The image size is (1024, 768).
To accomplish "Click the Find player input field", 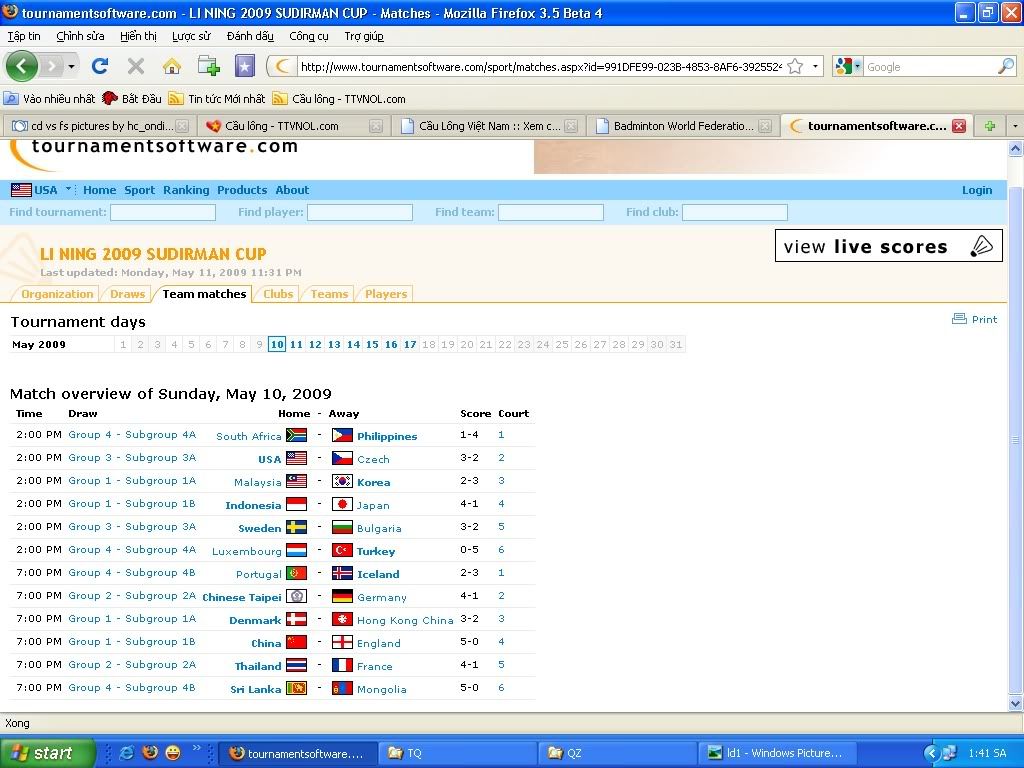I will point(360,212).
